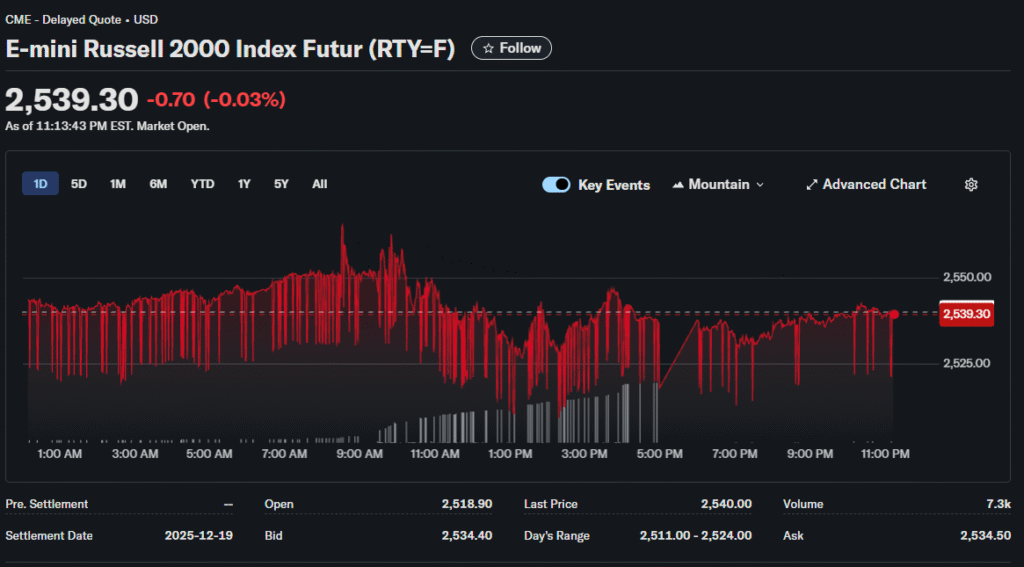Click the star icon on the Follow button
1024x567 pixels.
[489, 48]
